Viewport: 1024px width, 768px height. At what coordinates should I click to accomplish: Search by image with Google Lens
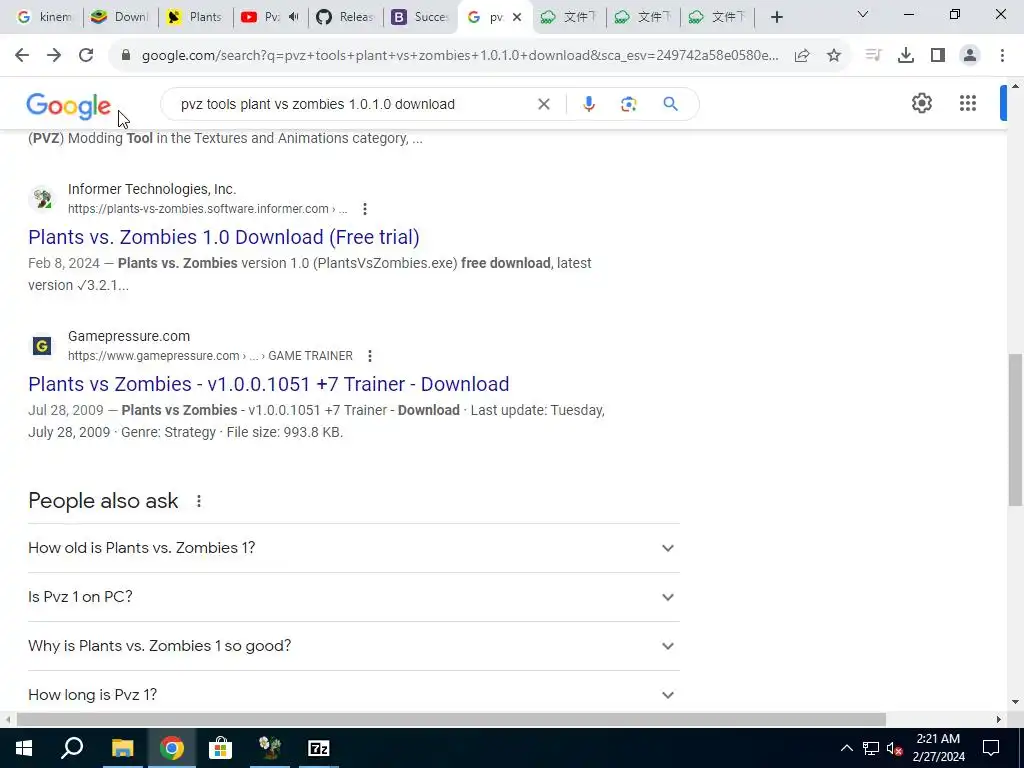coord(628,104)
